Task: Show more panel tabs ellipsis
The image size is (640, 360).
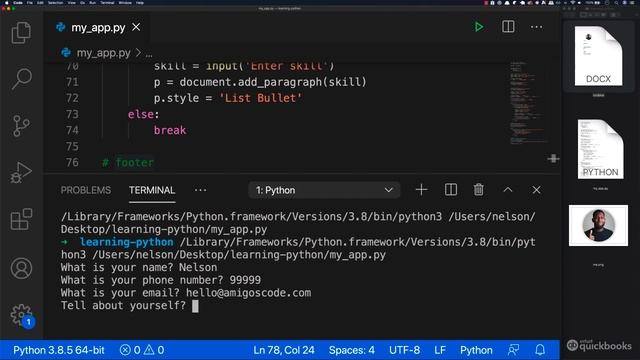Action: click(x=200, y=190)
